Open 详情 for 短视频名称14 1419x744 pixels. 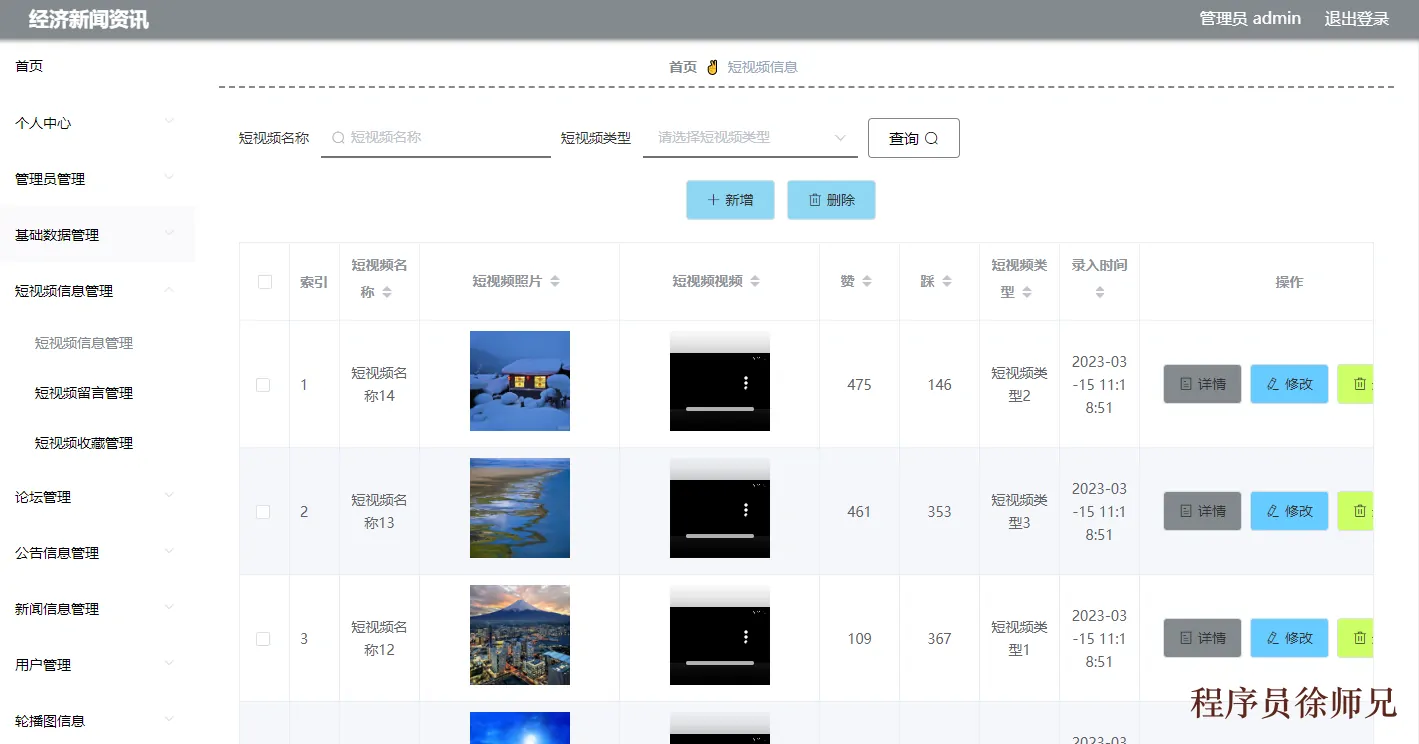click(x=1202, y=384)
